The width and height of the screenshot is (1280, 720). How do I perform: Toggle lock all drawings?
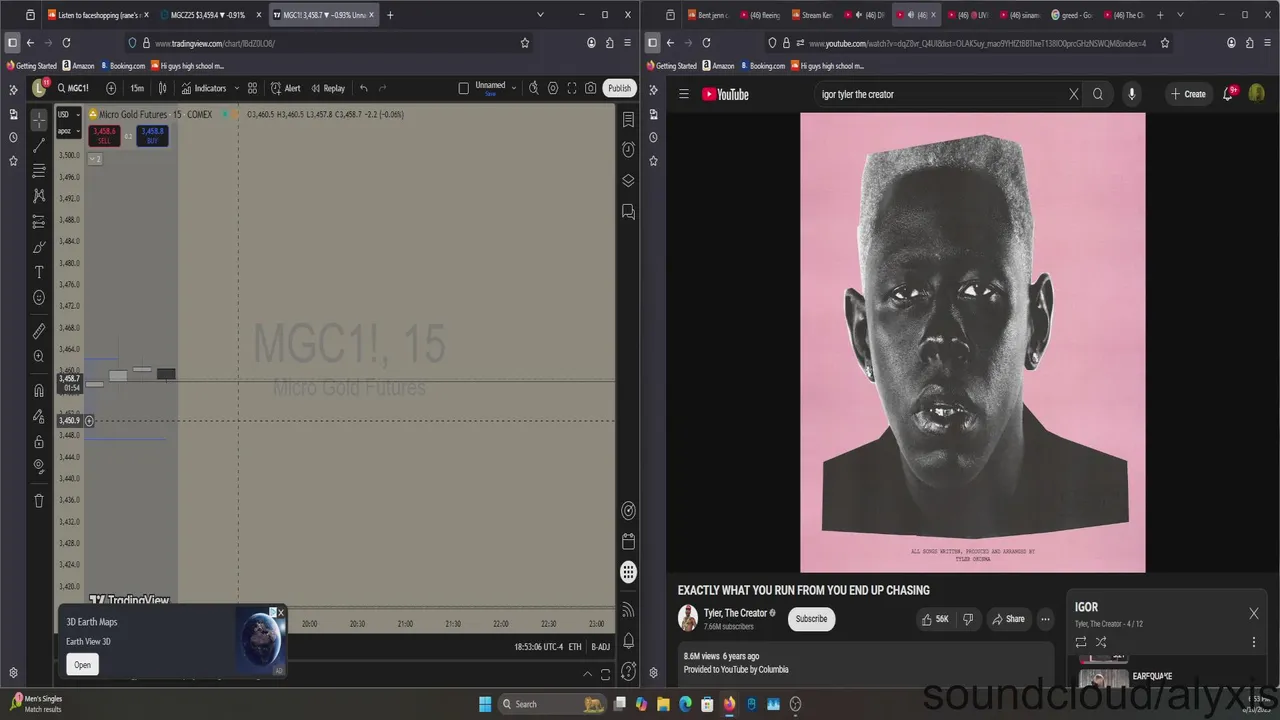(39, 442)
